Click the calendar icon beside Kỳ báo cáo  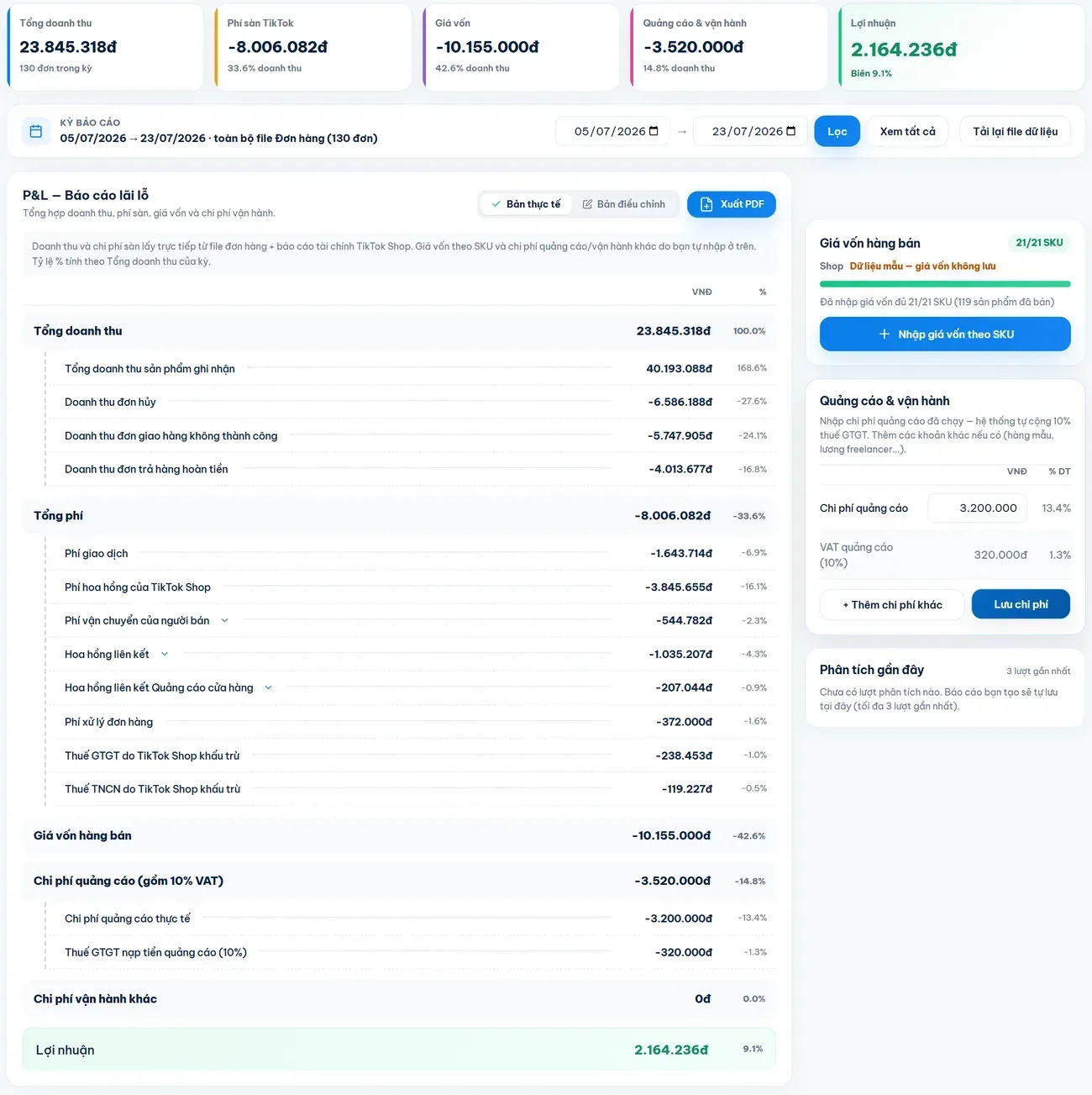35,131
